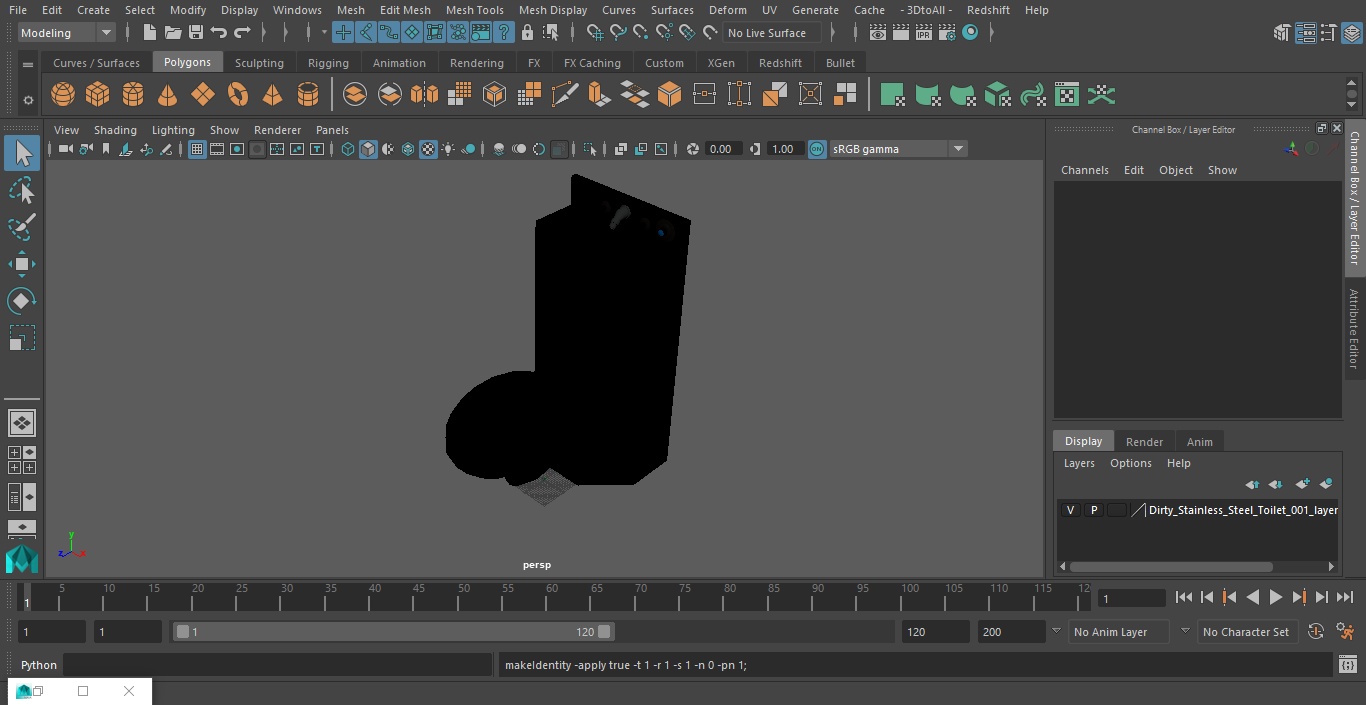
Task: Open the script editor icon
Action: [1347, 665]
